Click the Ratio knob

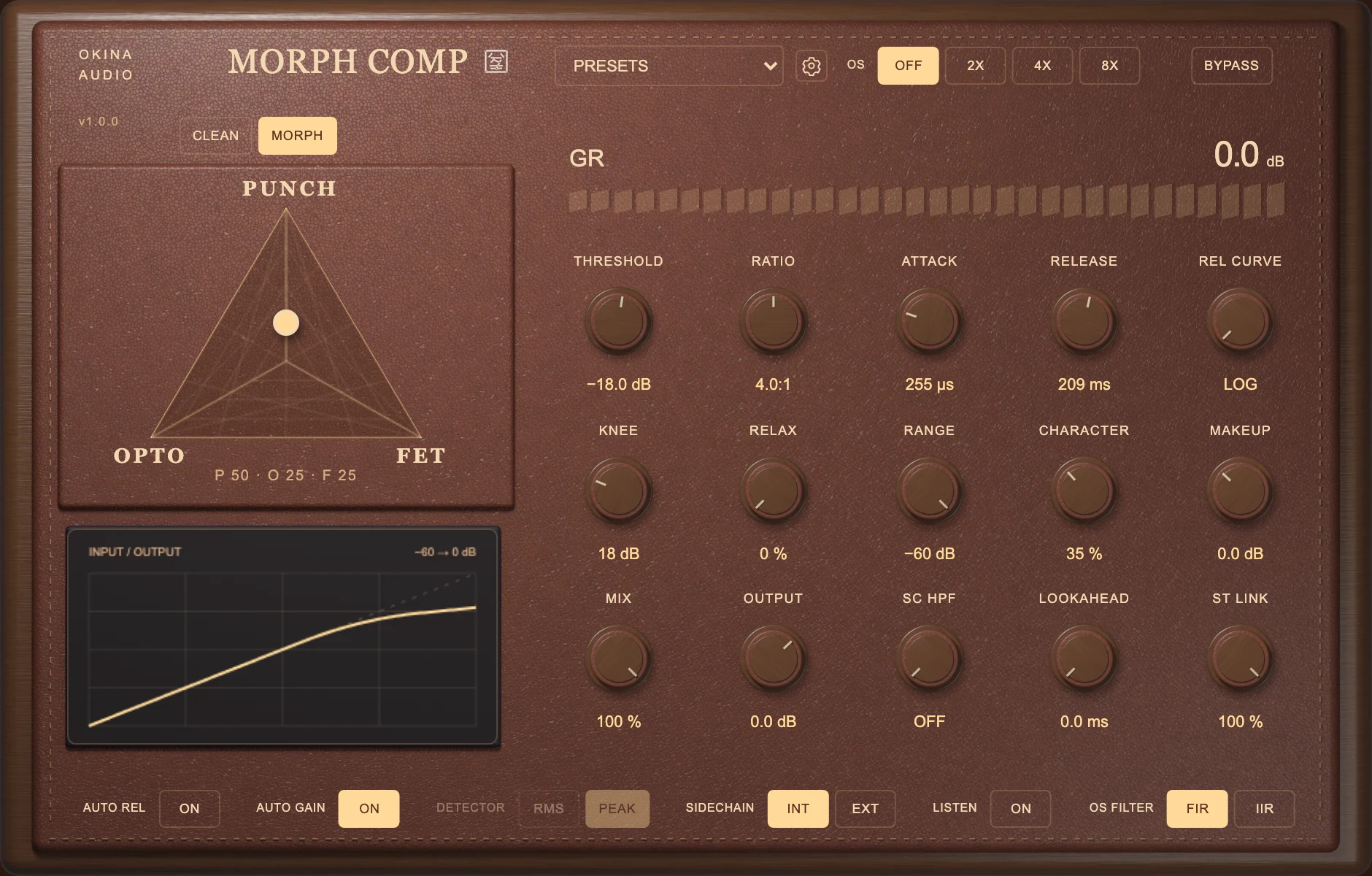coord(773,321)
